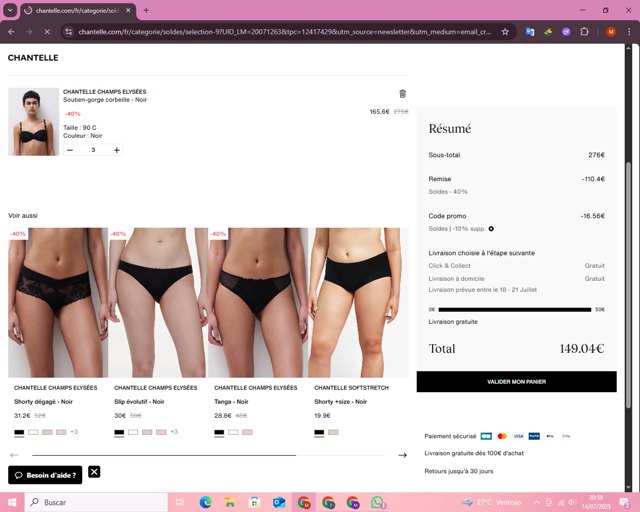Show hidden system tray icons

click(537, 502)
